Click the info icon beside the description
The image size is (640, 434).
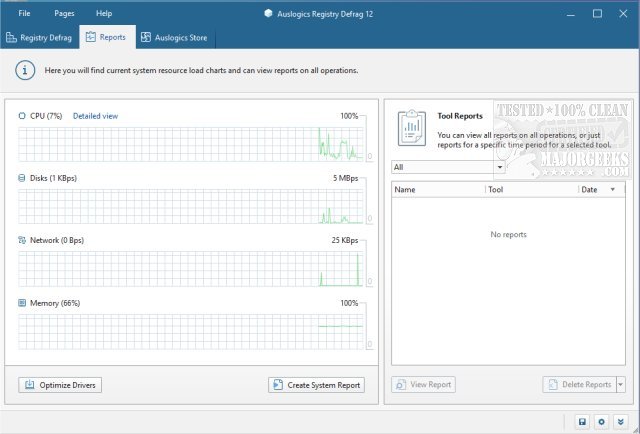click(25, 70)
